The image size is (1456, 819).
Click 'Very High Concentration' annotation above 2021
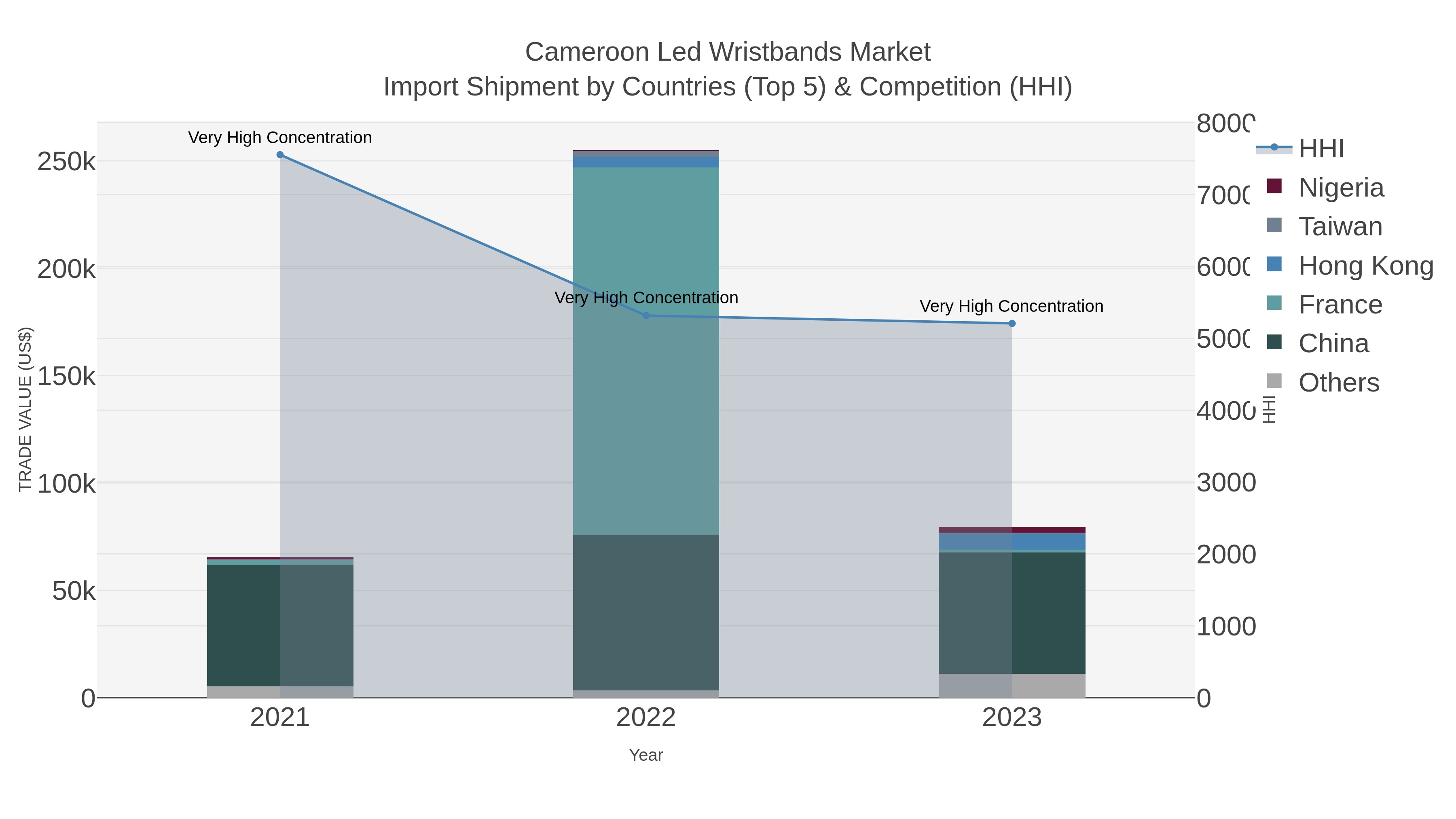(280, 138)
